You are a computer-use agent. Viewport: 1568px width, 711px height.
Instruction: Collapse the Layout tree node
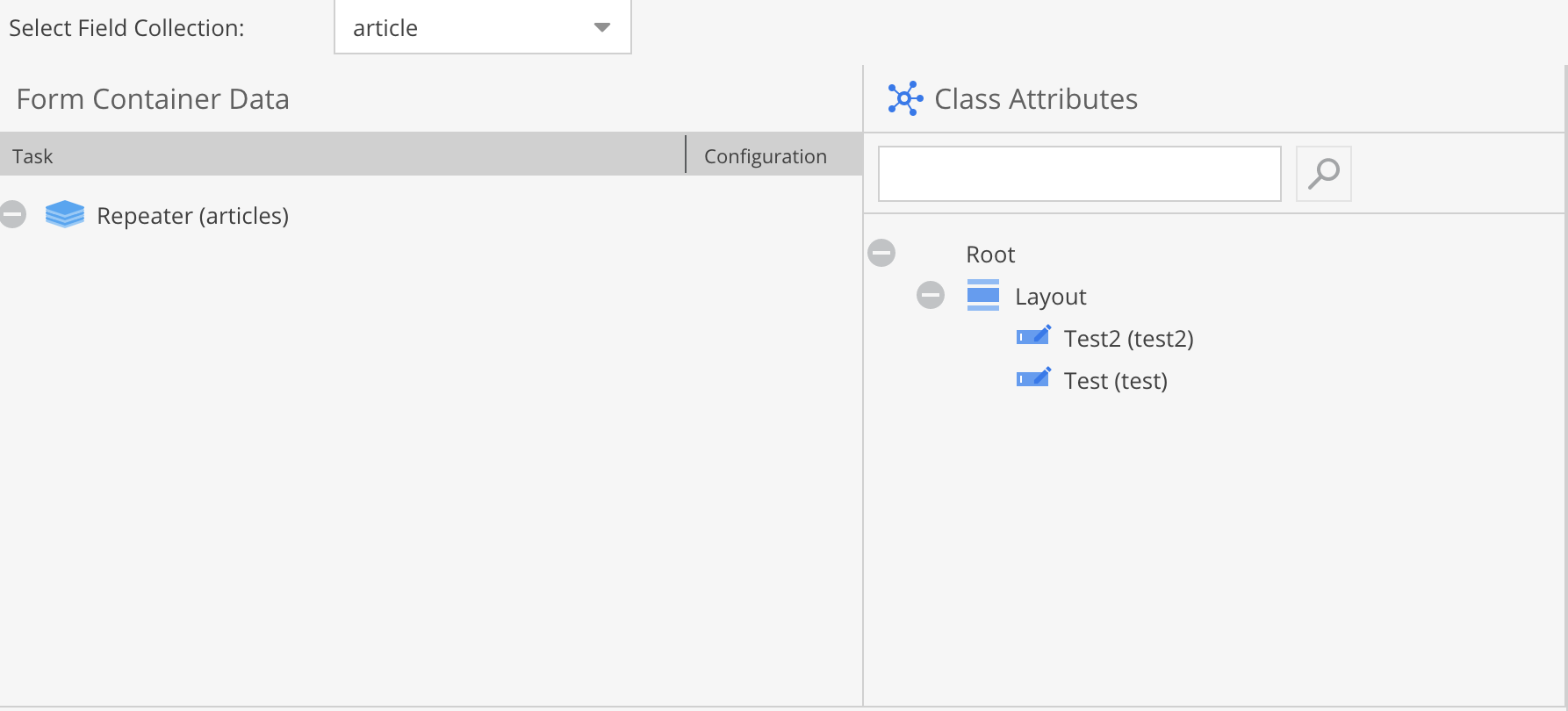coord(931,295)
